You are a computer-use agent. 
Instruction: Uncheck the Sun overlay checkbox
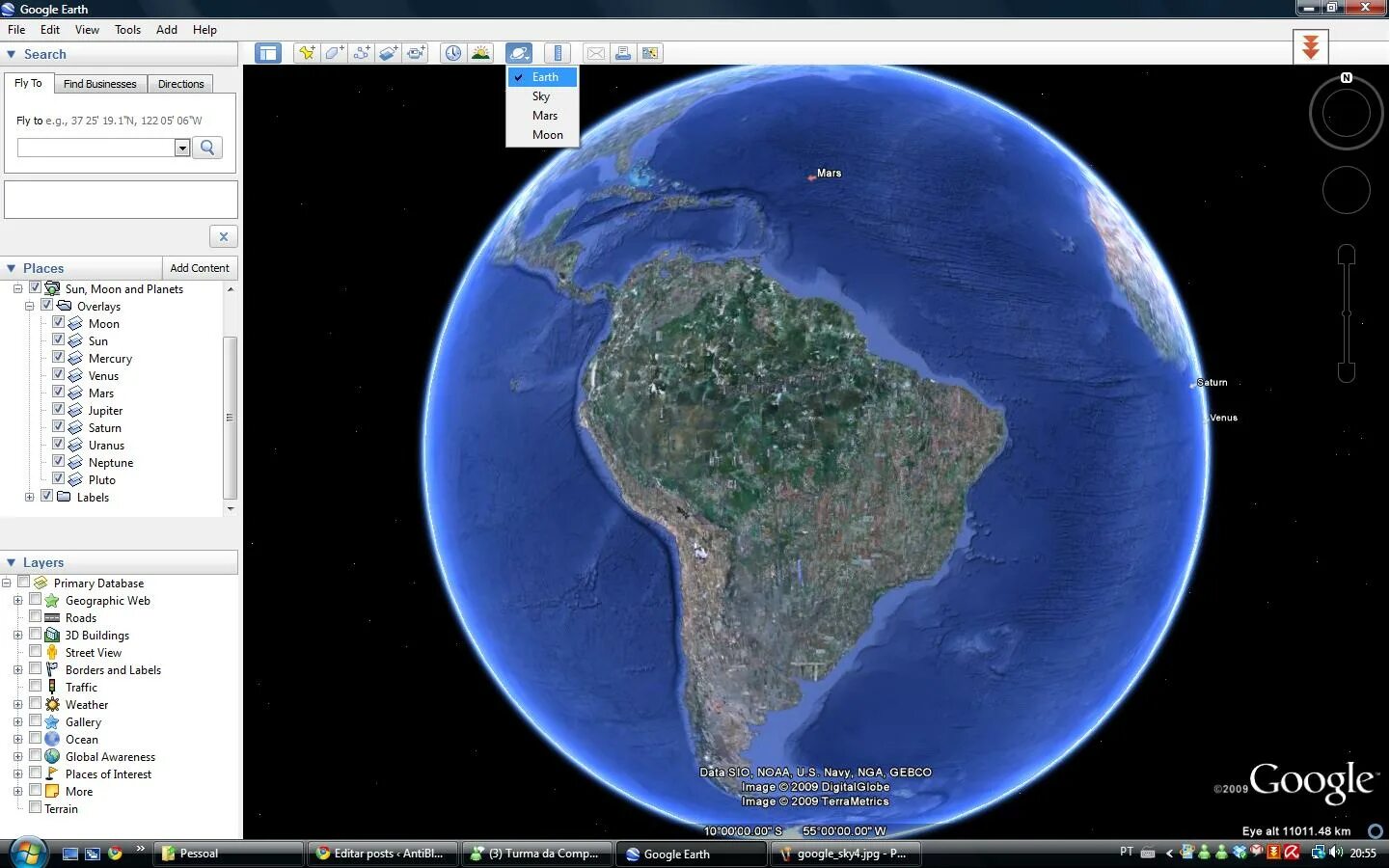[58, 339]
